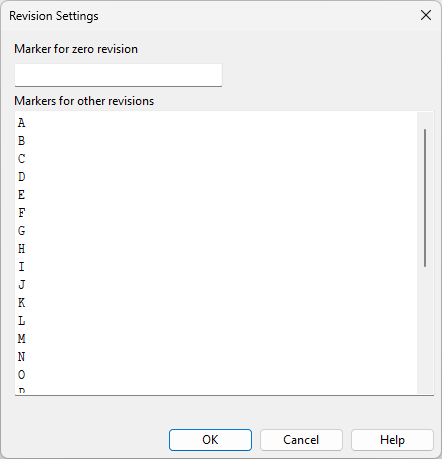Open Help for Revision Settings

pos(392,440)
